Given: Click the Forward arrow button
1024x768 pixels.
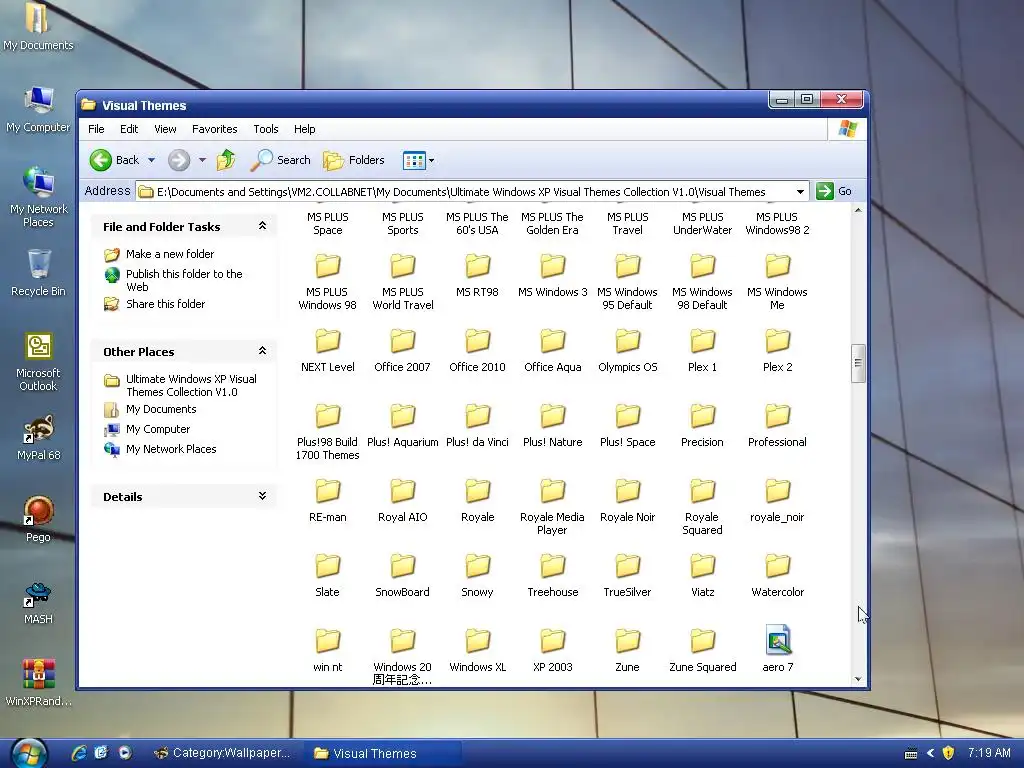Looking at the screenshot, I should [179, 160].
